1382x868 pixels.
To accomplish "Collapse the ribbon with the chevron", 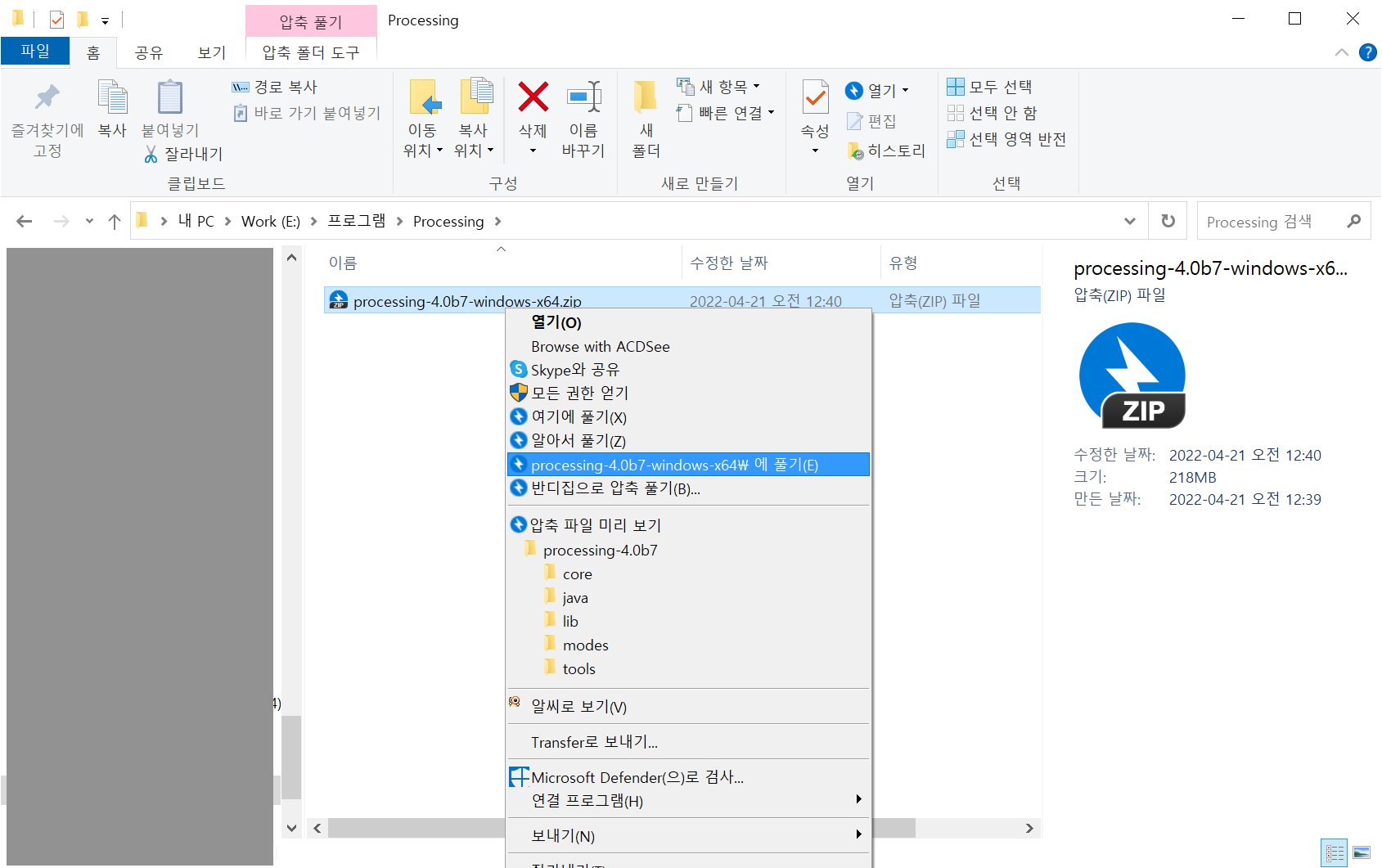I will point(1342,52).
